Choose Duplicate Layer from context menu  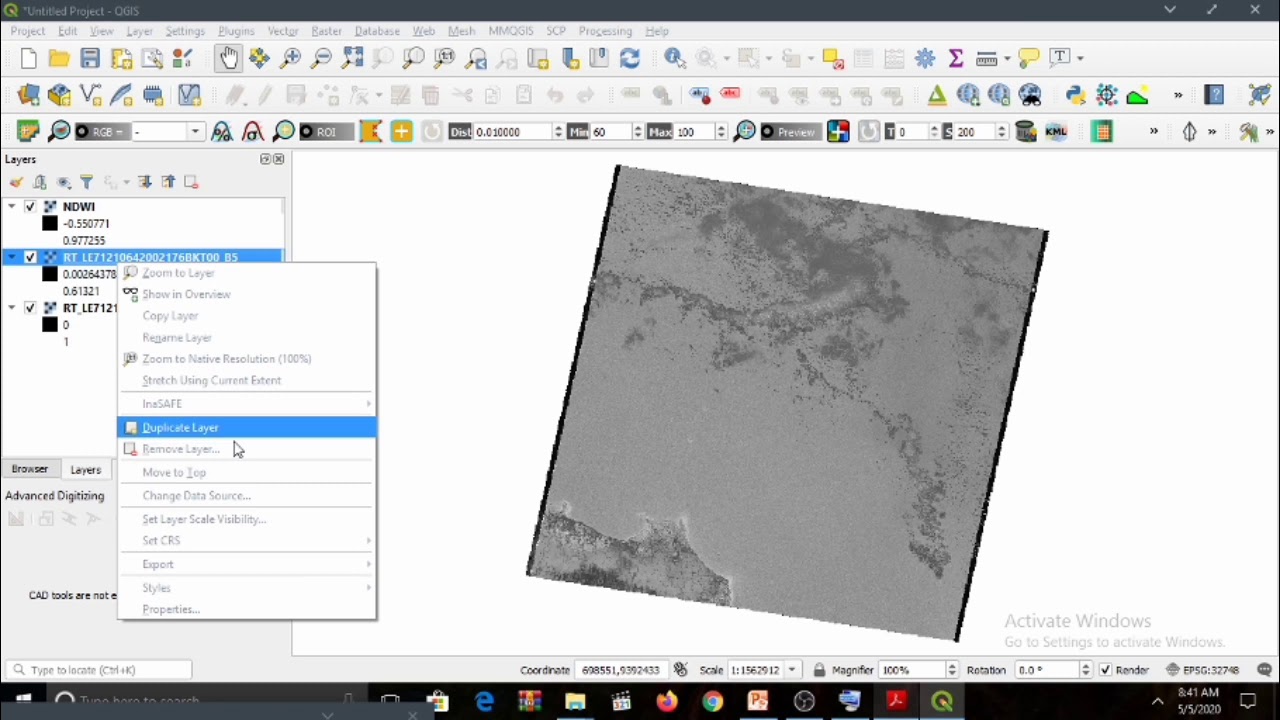click(246, 428)
